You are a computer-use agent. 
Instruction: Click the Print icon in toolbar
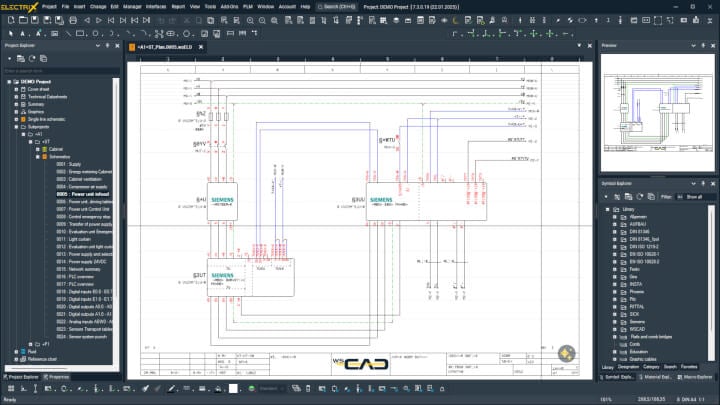pyautogui.click(x=71, y=20)
